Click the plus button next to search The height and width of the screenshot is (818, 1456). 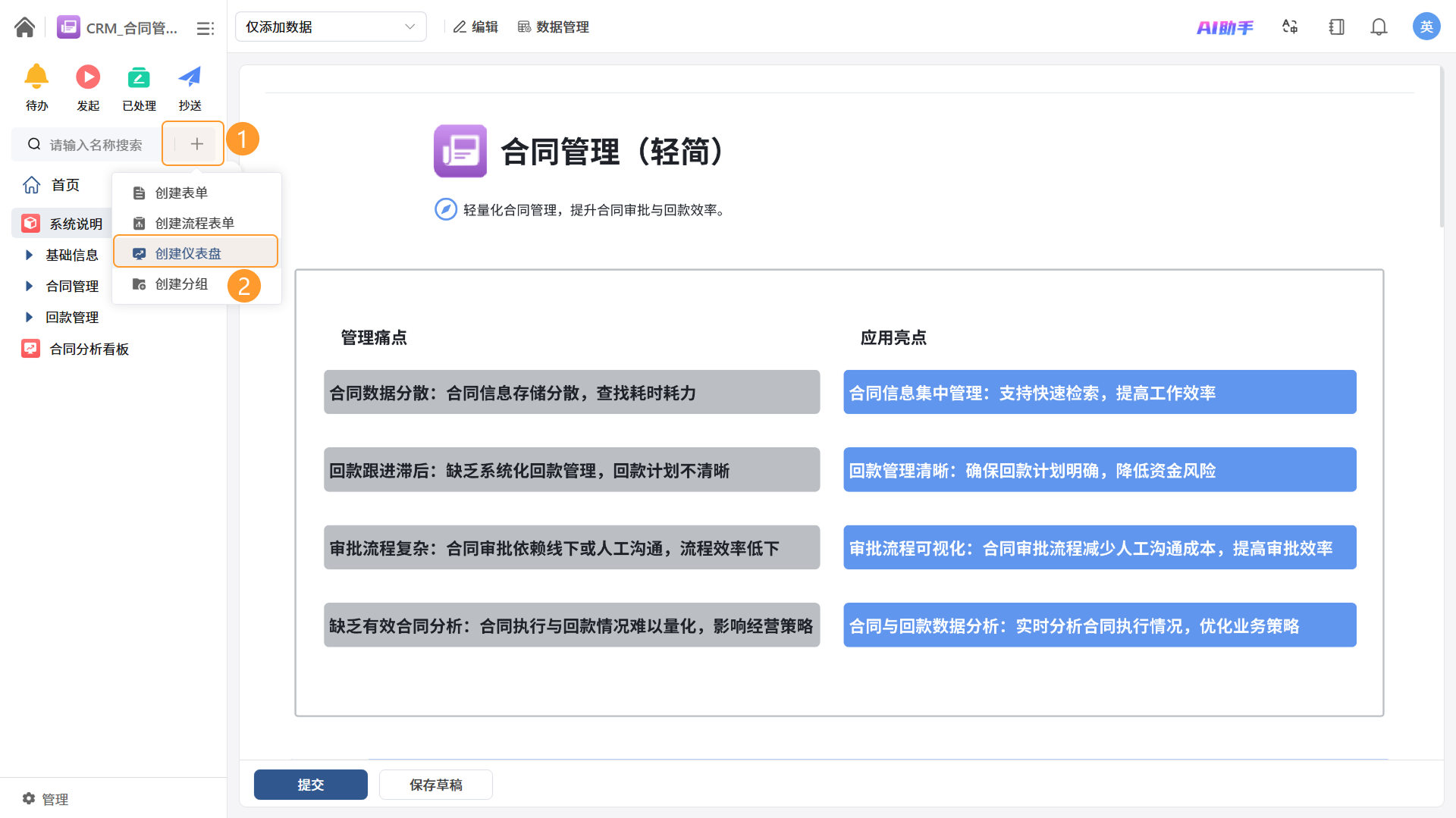pyautogui.click(x=196, y=143)
